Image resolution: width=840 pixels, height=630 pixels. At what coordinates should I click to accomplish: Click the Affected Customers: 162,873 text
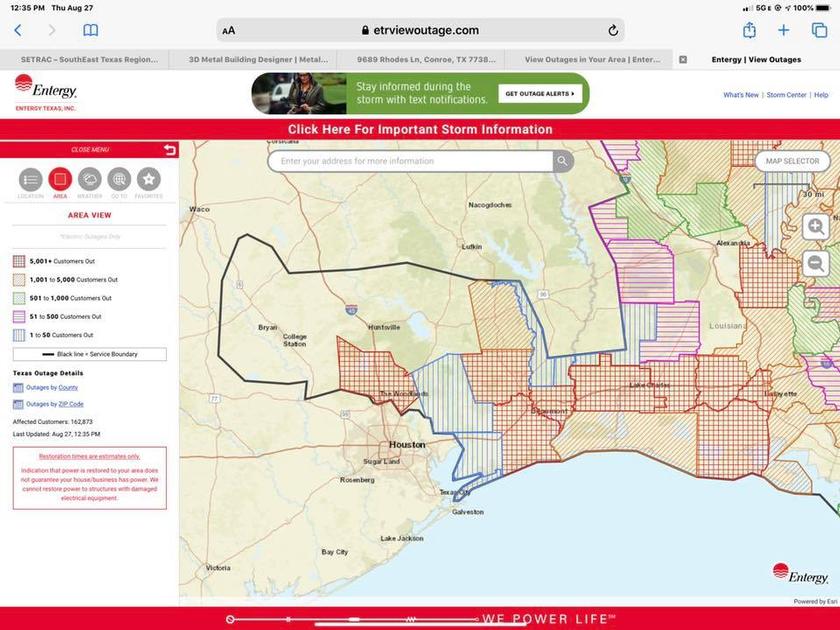tap(52, 422)
